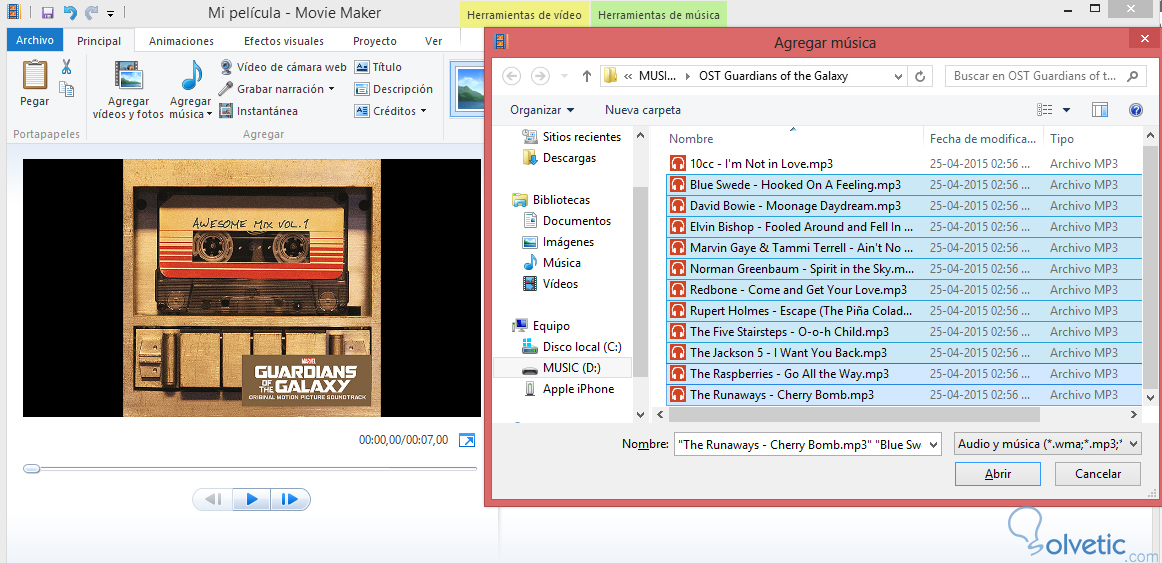Open recent locations dropdown arrow
This screenshot has width=1162, height=563.
pyautogui.click(x=564, y=76)
